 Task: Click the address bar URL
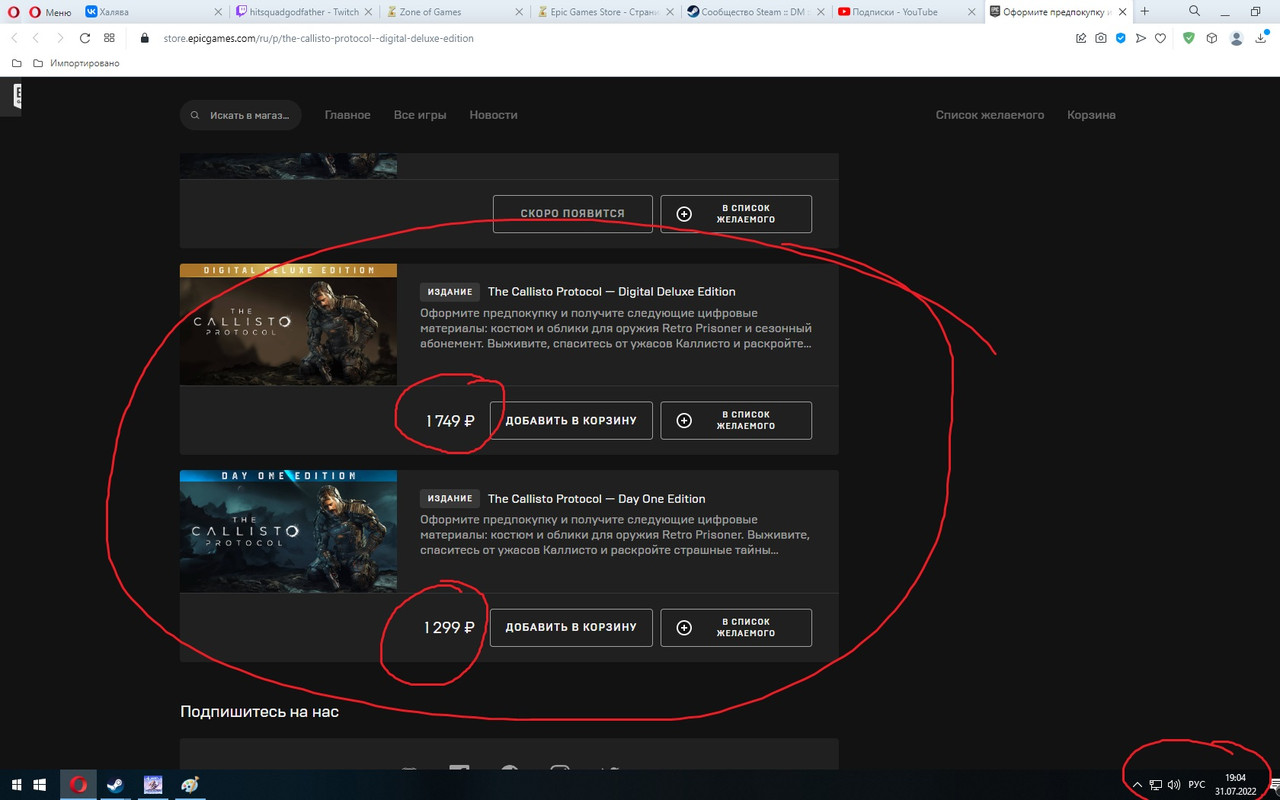click(316, 38)
